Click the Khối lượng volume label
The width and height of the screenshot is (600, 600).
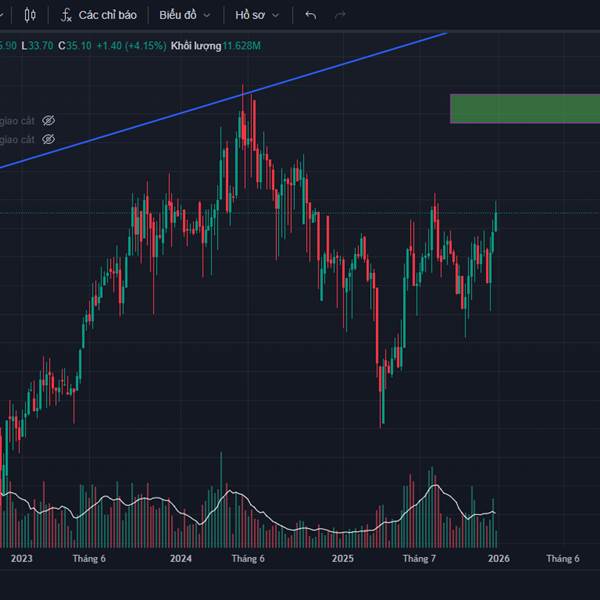[196, 46]
